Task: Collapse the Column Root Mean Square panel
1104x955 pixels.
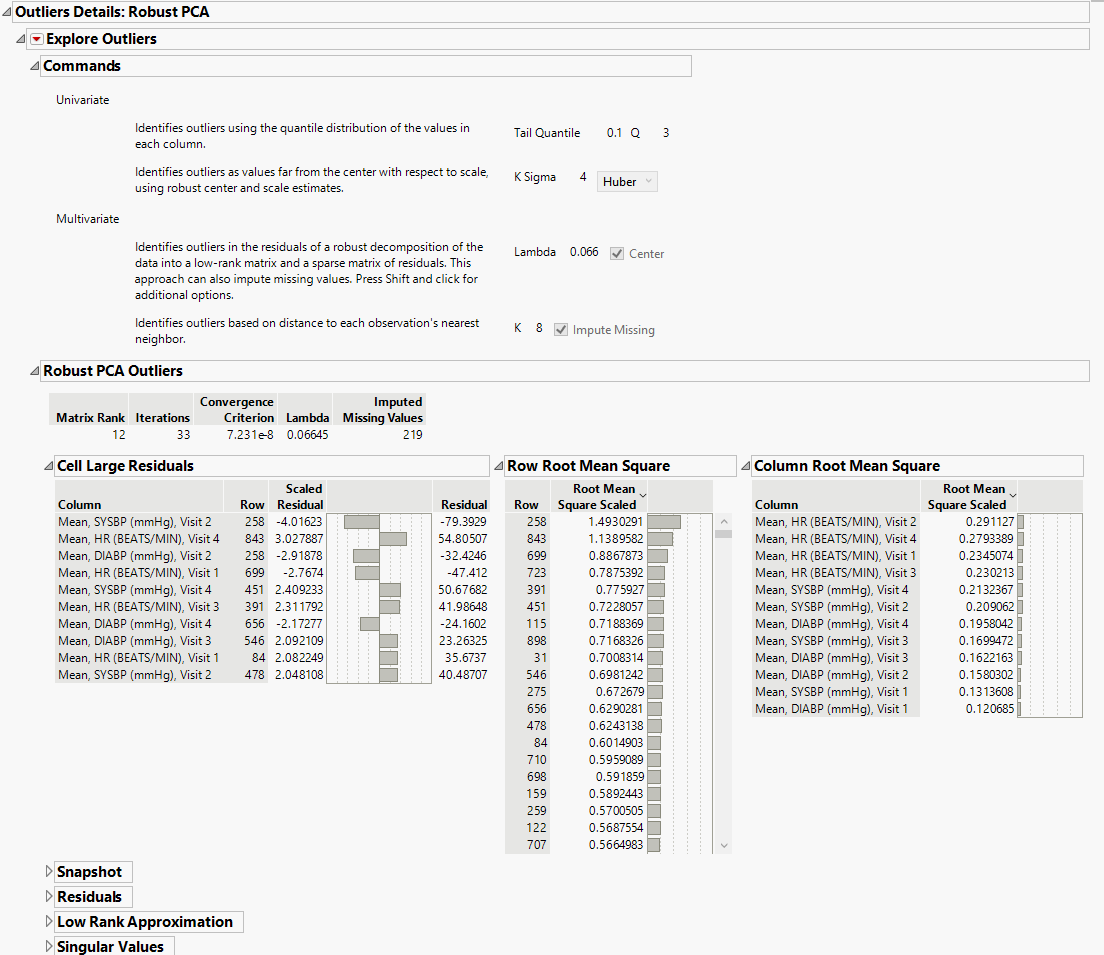Action: (744, 466)
